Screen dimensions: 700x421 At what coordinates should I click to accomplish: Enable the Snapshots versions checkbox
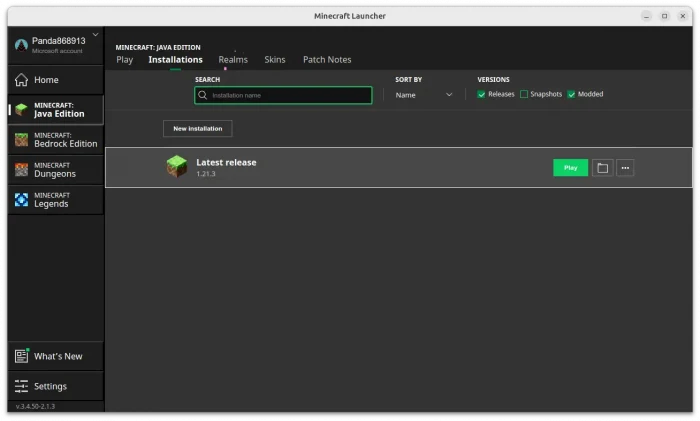[x=524, y=94]
